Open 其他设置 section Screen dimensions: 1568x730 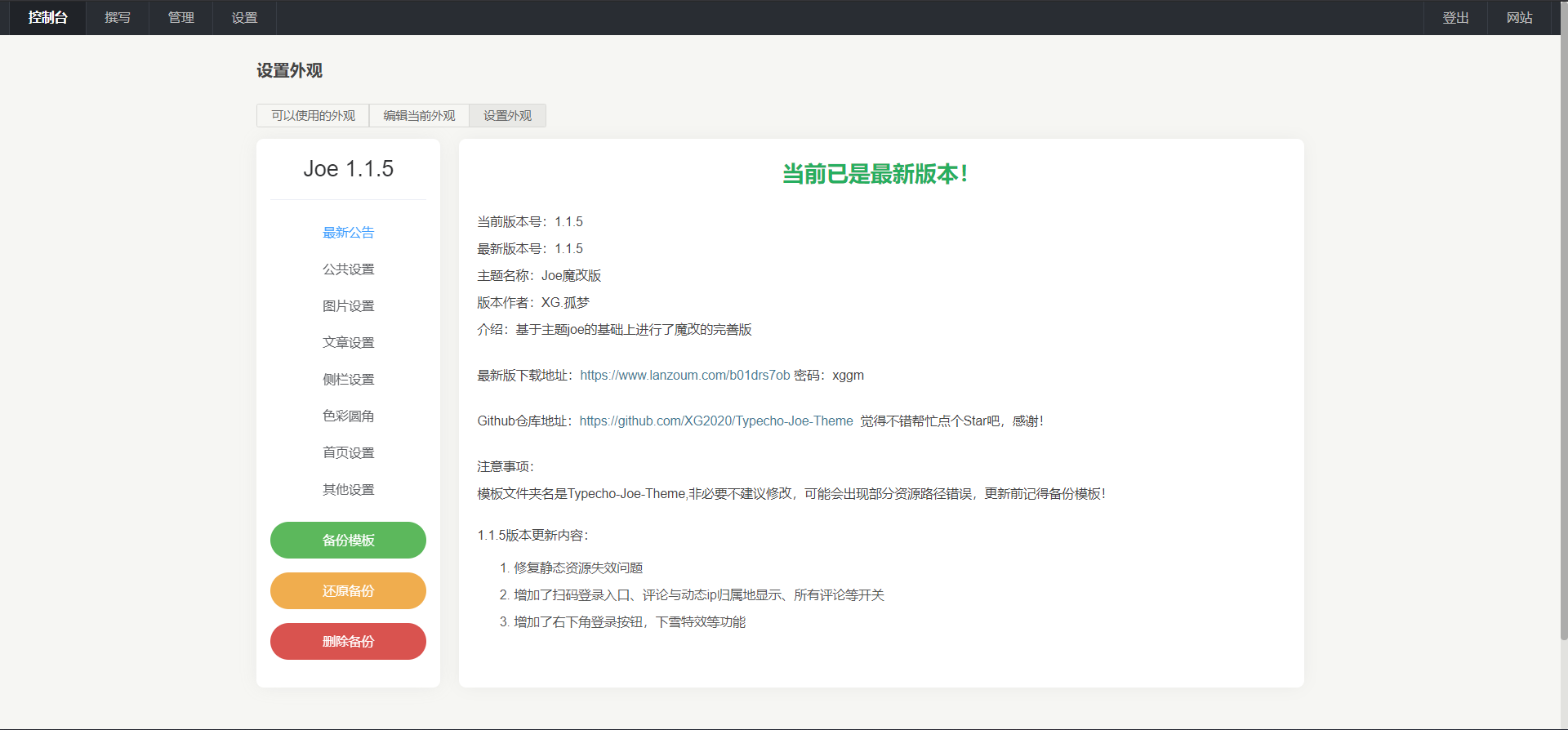(348, 490)
